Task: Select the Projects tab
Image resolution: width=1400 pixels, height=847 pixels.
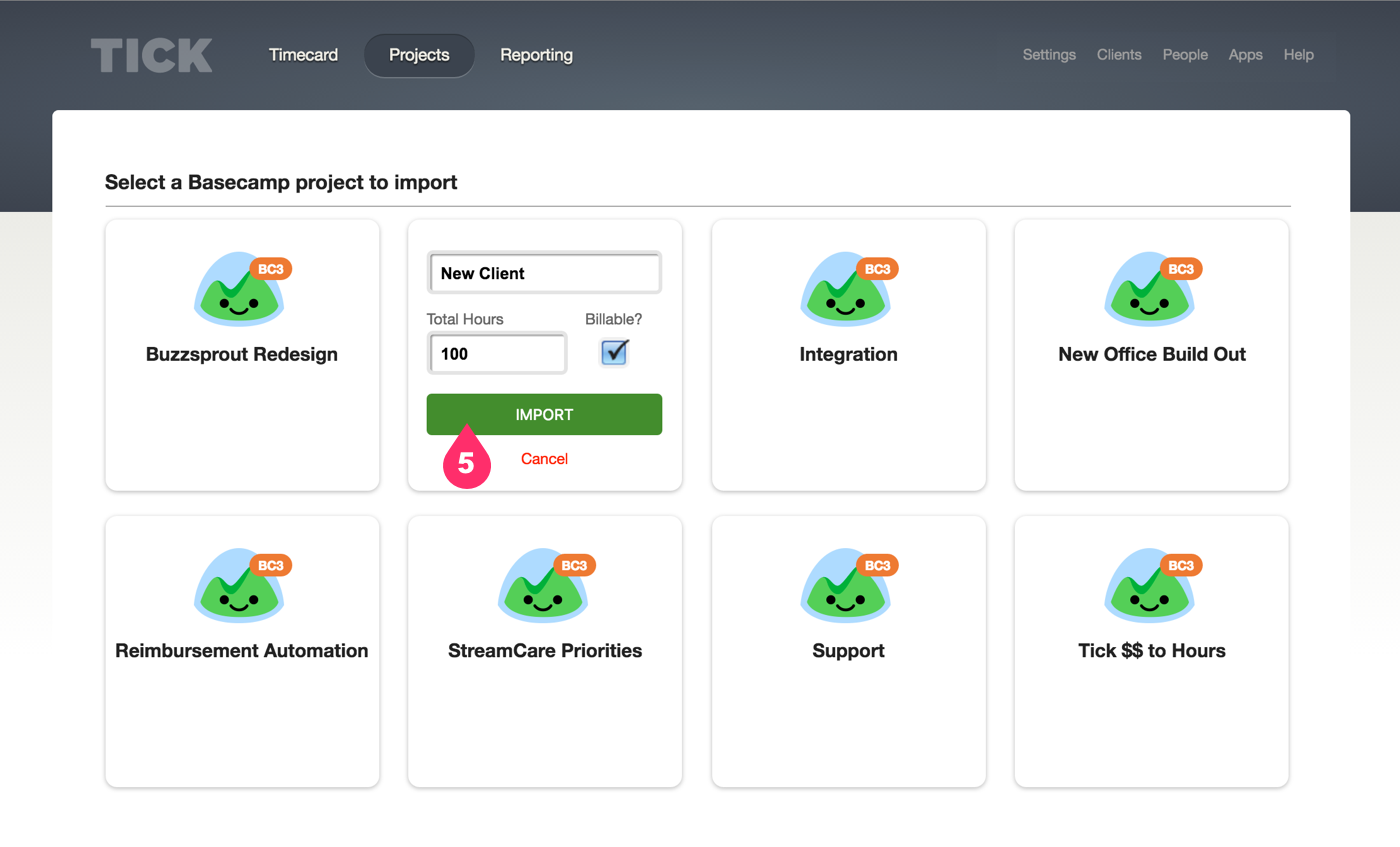Action: (419, 55)
